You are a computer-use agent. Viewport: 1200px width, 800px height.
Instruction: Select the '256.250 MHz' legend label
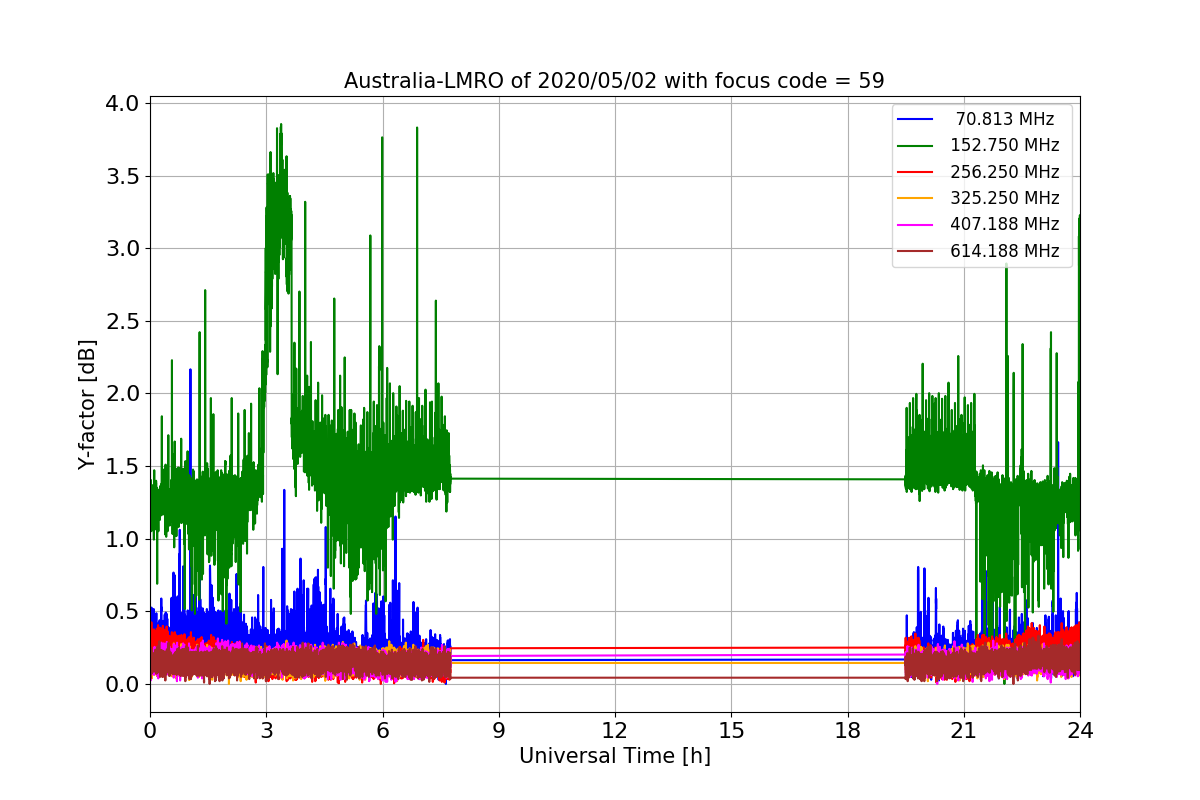1005,172
